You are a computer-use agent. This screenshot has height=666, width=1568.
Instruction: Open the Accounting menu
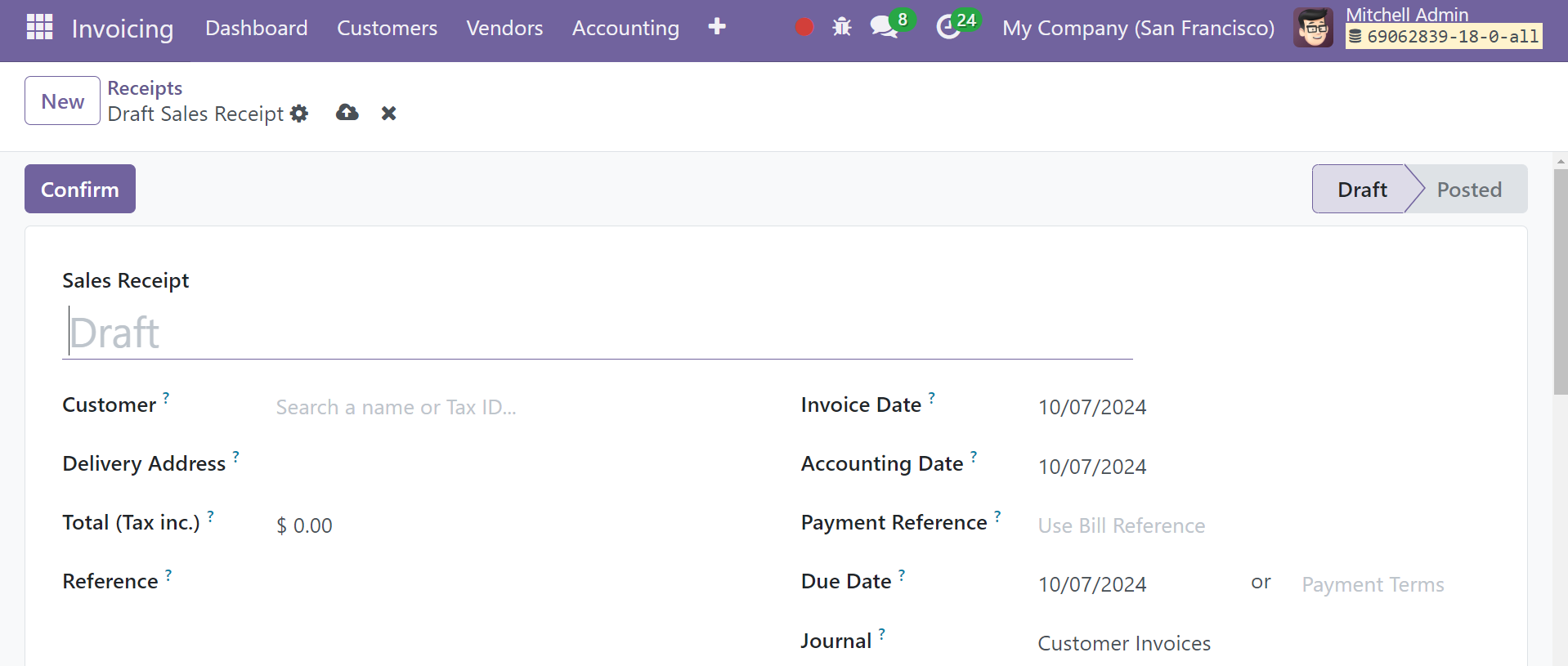coord(625,28)
